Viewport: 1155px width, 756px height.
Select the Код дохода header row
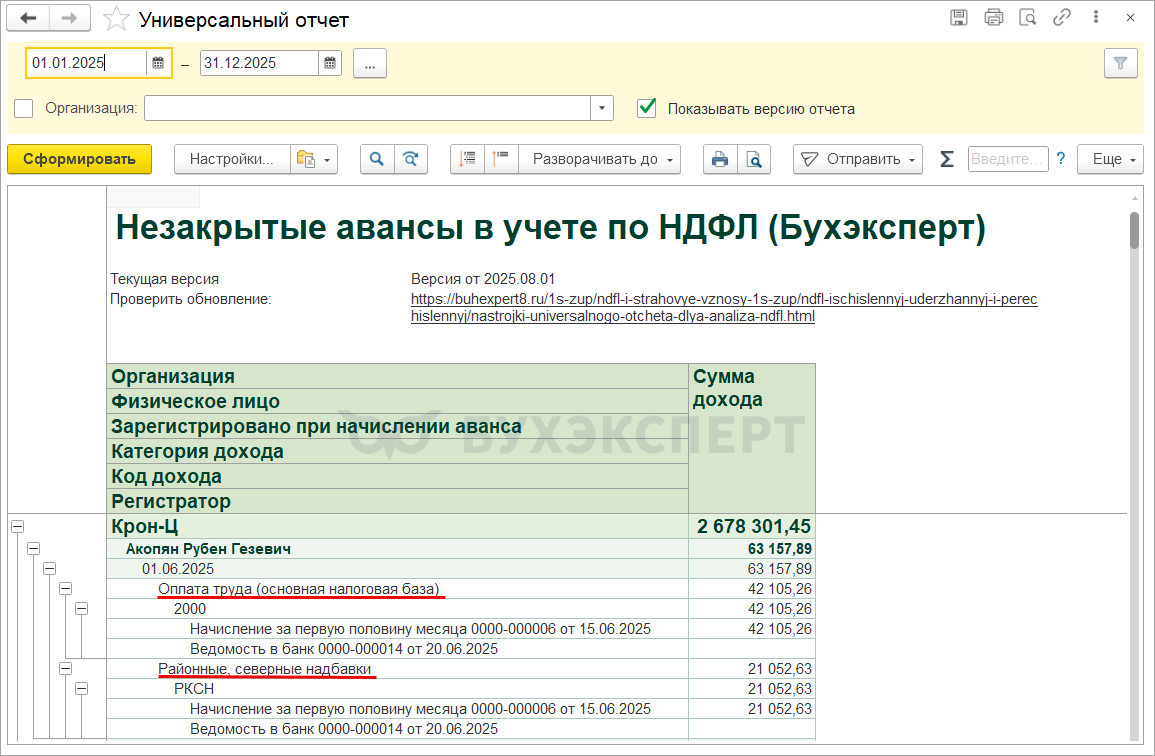pyautogui.click(x=398, y=476)
